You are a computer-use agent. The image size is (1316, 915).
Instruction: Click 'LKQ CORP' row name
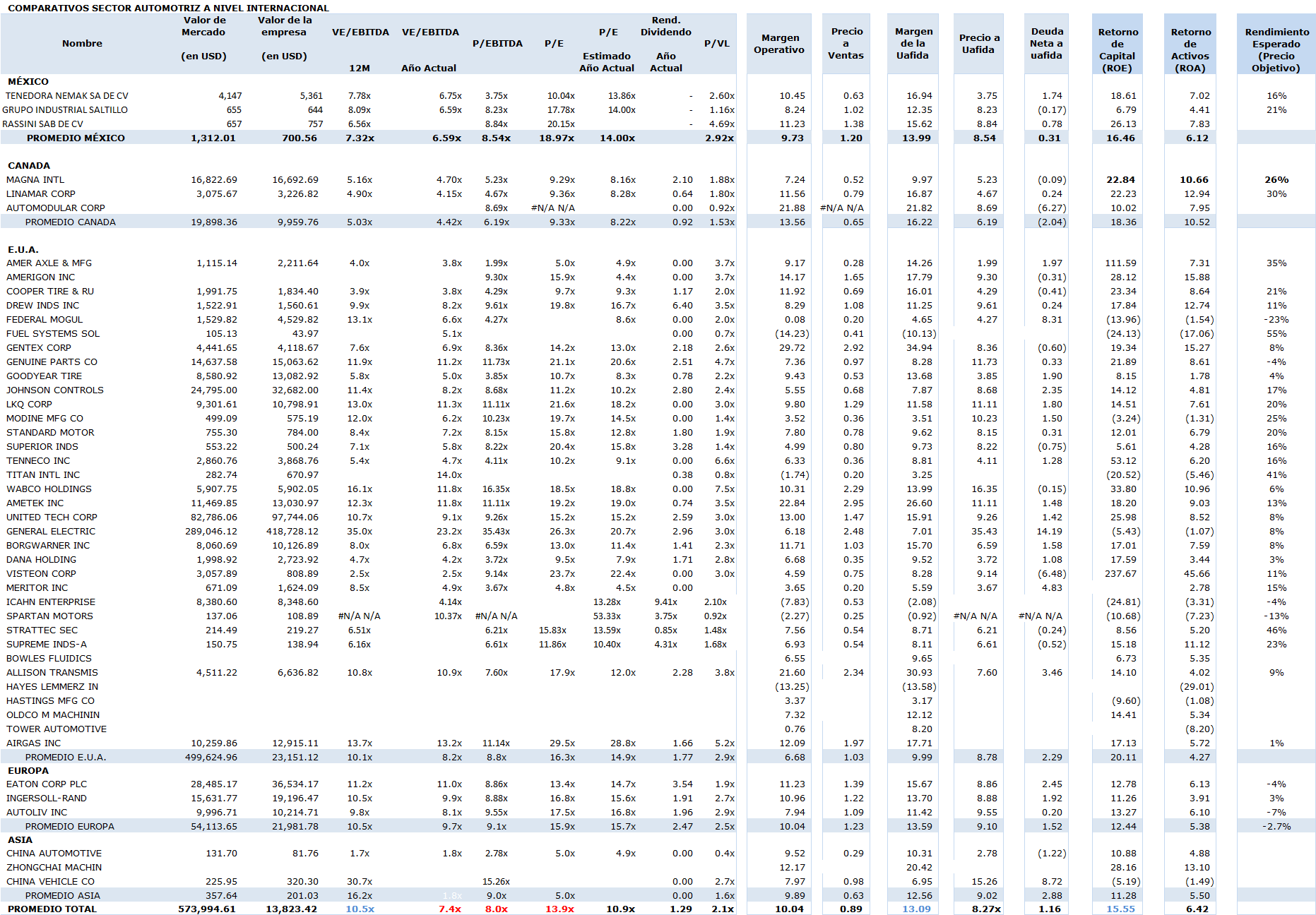(29, 405)
